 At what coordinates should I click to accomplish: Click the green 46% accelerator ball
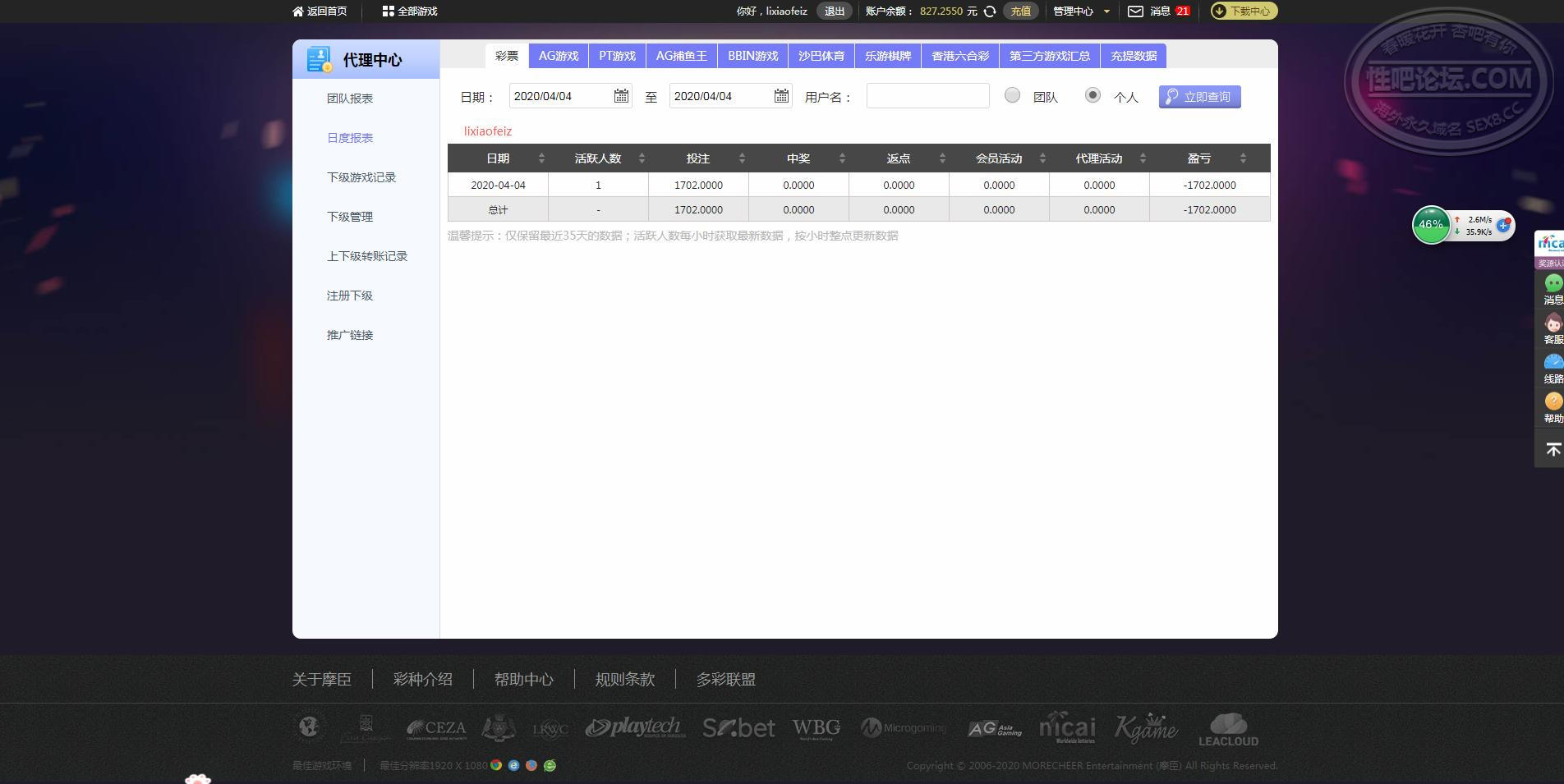(x=1431, y=225)
